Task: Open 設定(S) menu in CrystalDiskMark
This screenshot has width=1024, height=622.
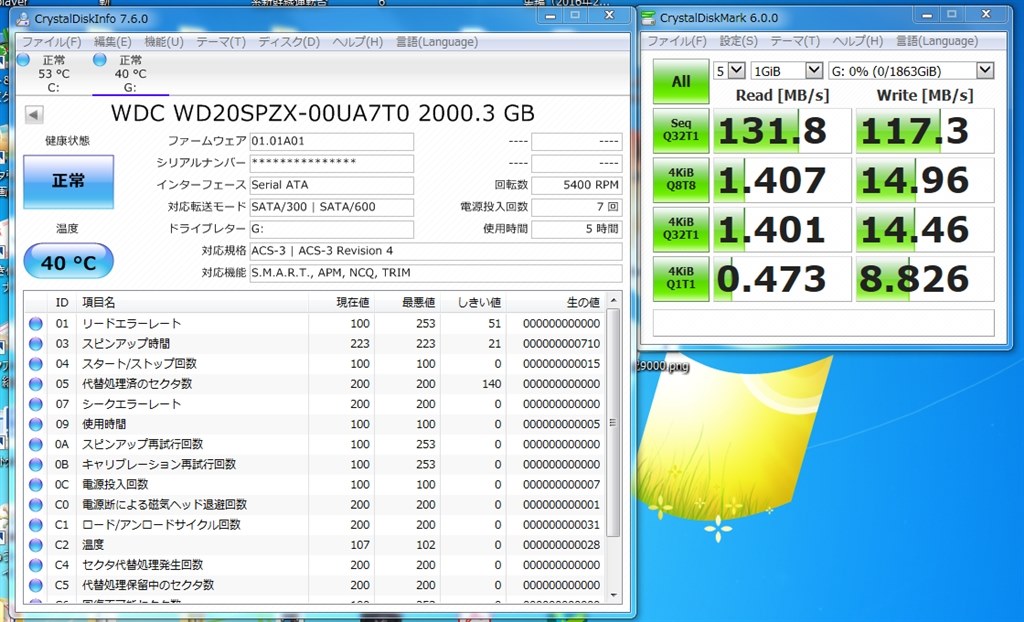Action: coord(738,41)
